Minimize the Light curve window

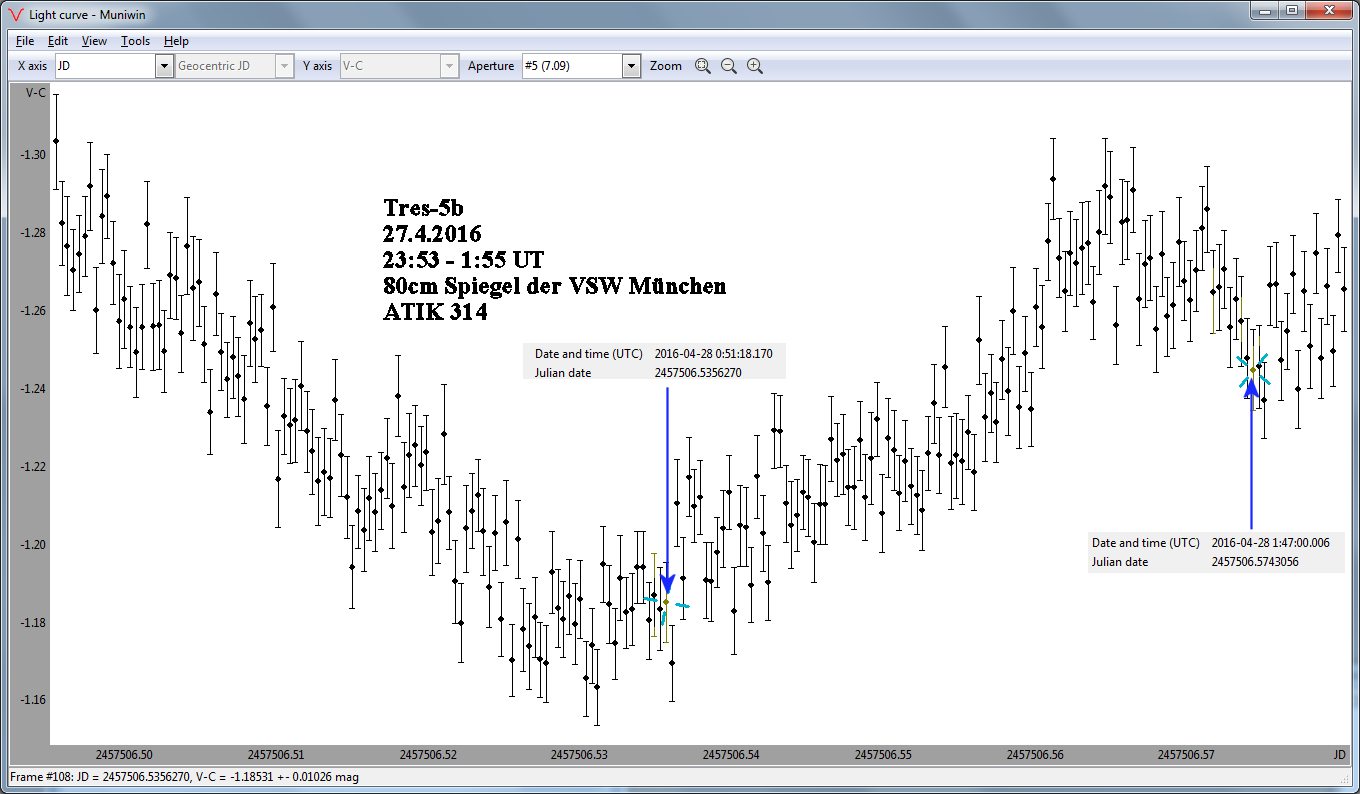[1265, 10]
